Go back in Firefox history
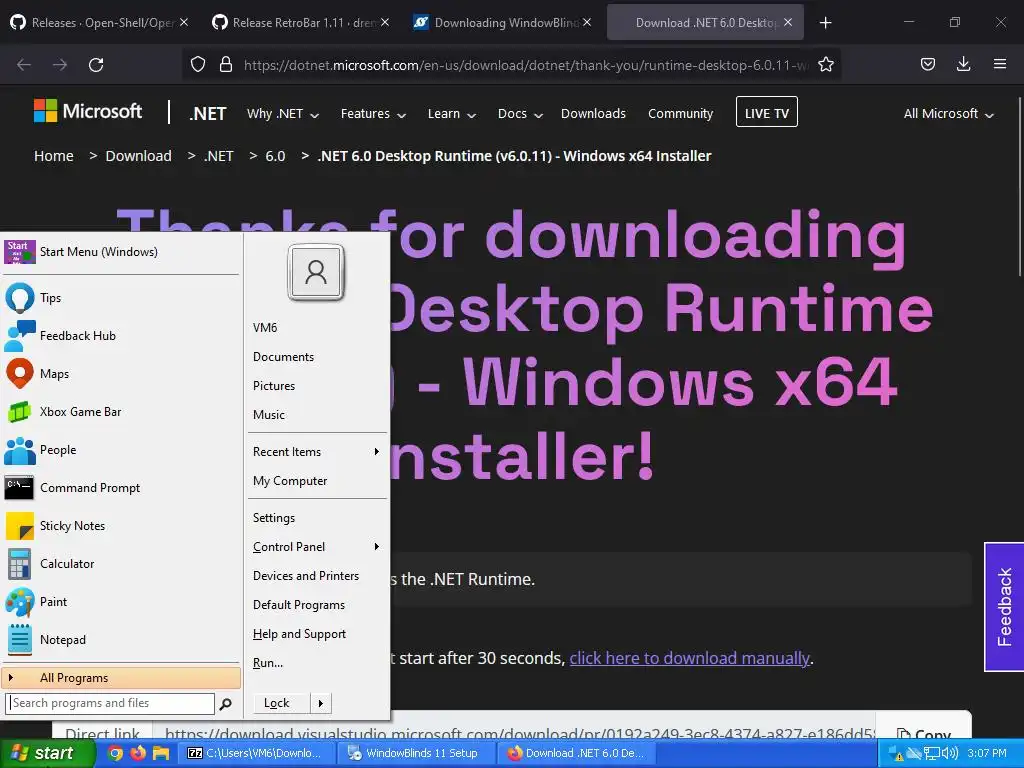 24,65
